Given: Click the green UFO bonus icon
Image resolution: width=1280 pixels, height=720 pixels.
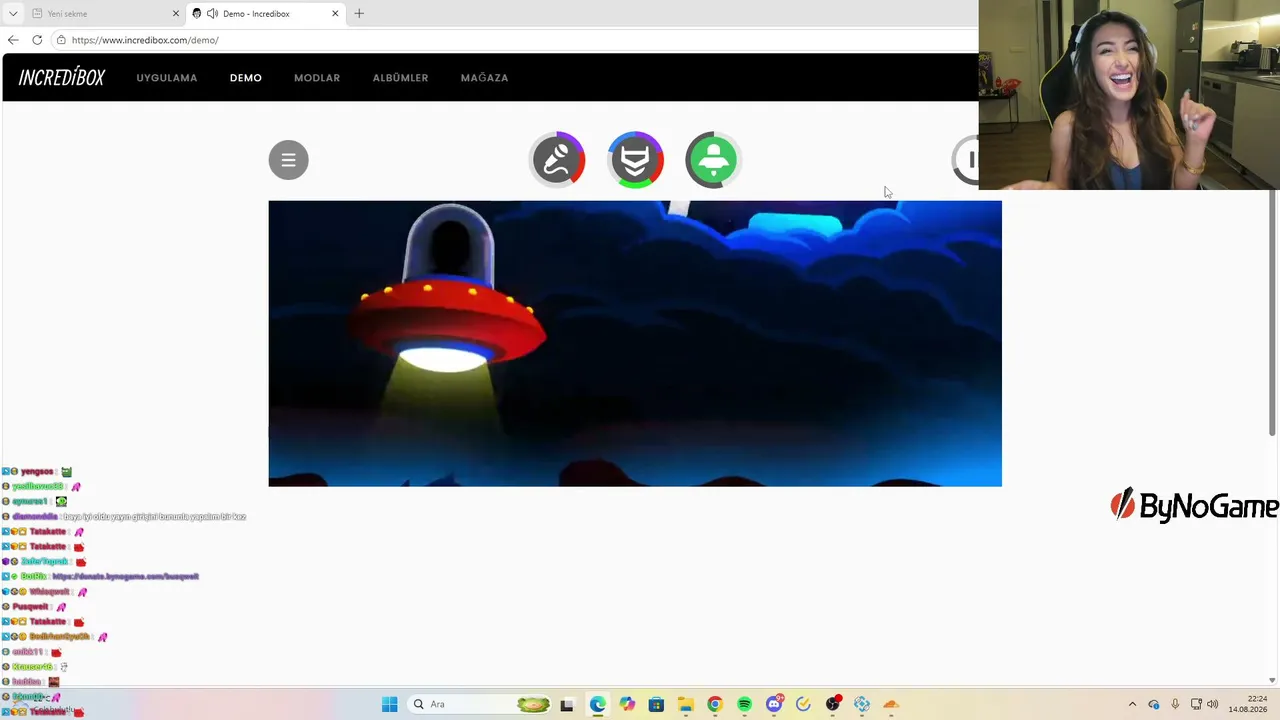Looking at the screenshot, I should click(x=713, y=160).
